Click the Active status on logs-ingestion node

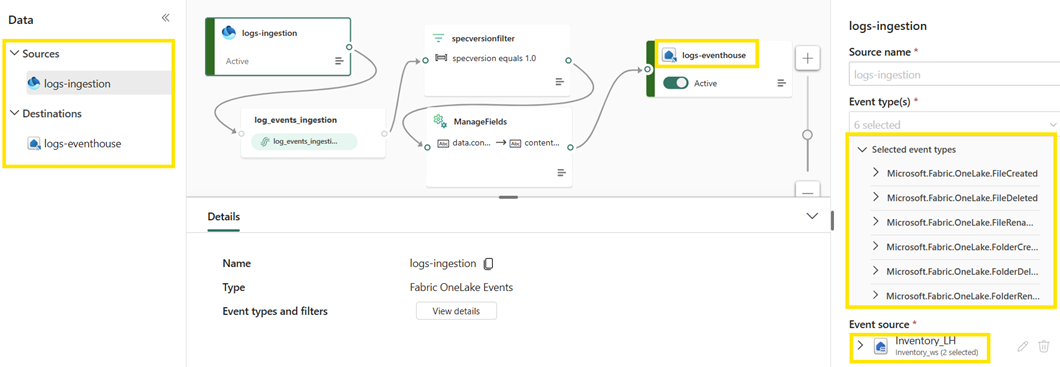coord(237,61)
